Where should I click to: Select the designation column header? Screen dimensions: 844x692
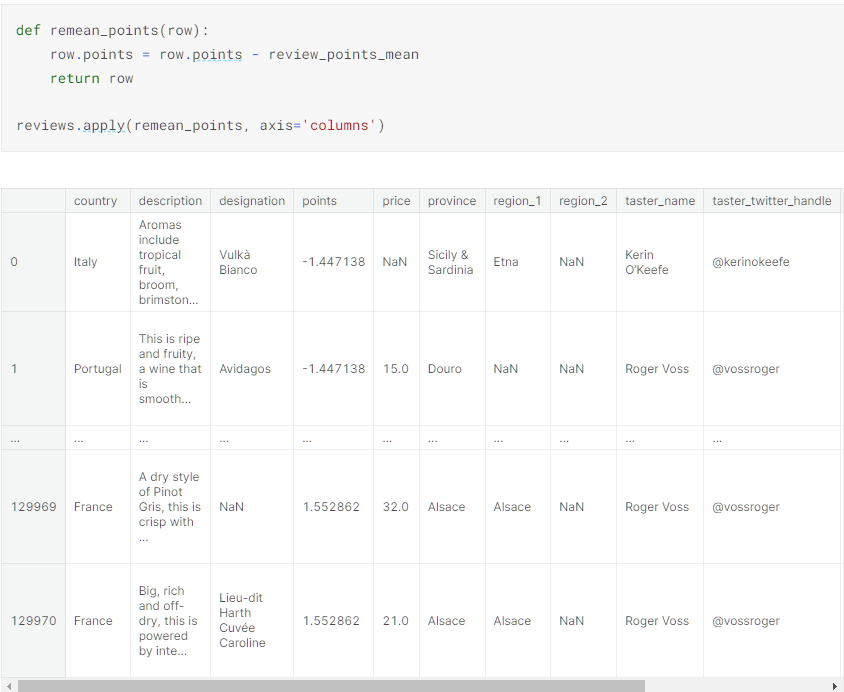tap(252, 201)
